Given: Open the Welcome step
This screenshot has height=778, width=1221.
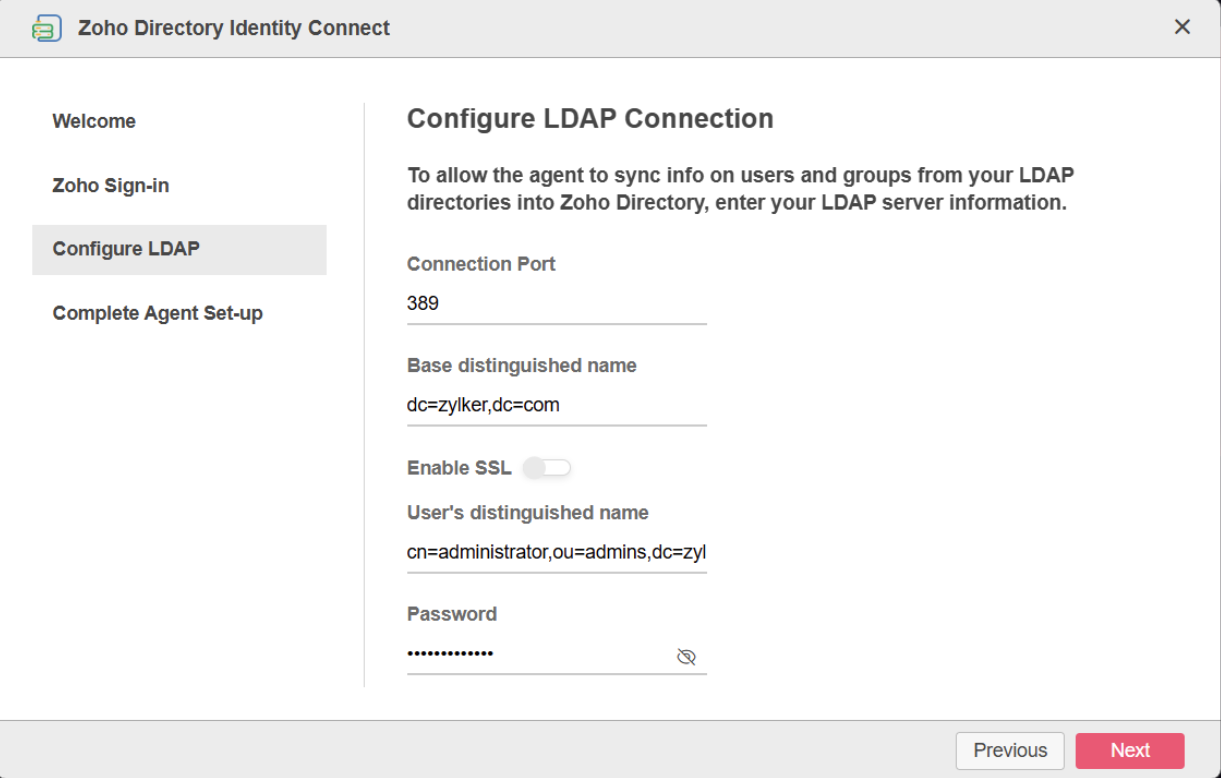Looking at the screenshot, I should tap(94, 121).
